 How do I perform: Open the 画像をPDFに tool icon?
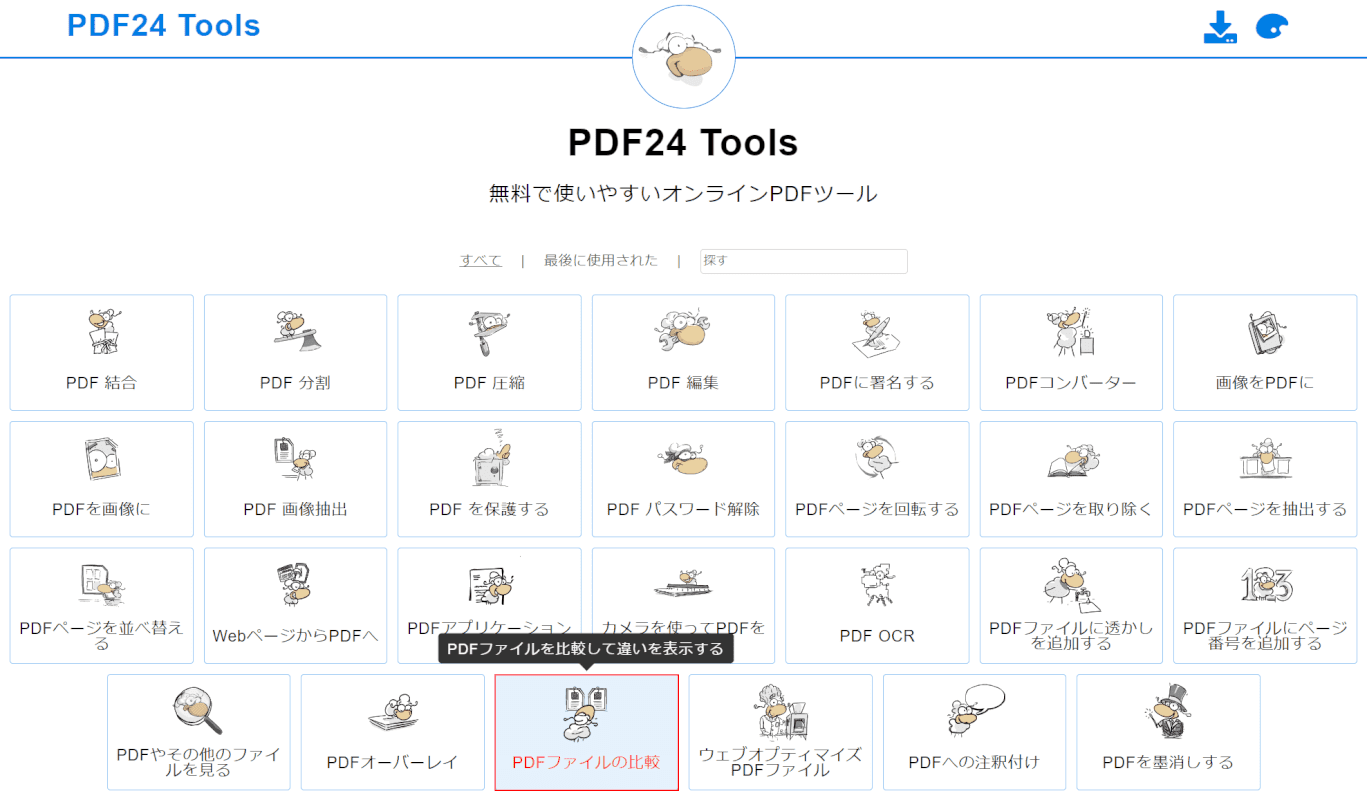click(x=1265, y=333)
